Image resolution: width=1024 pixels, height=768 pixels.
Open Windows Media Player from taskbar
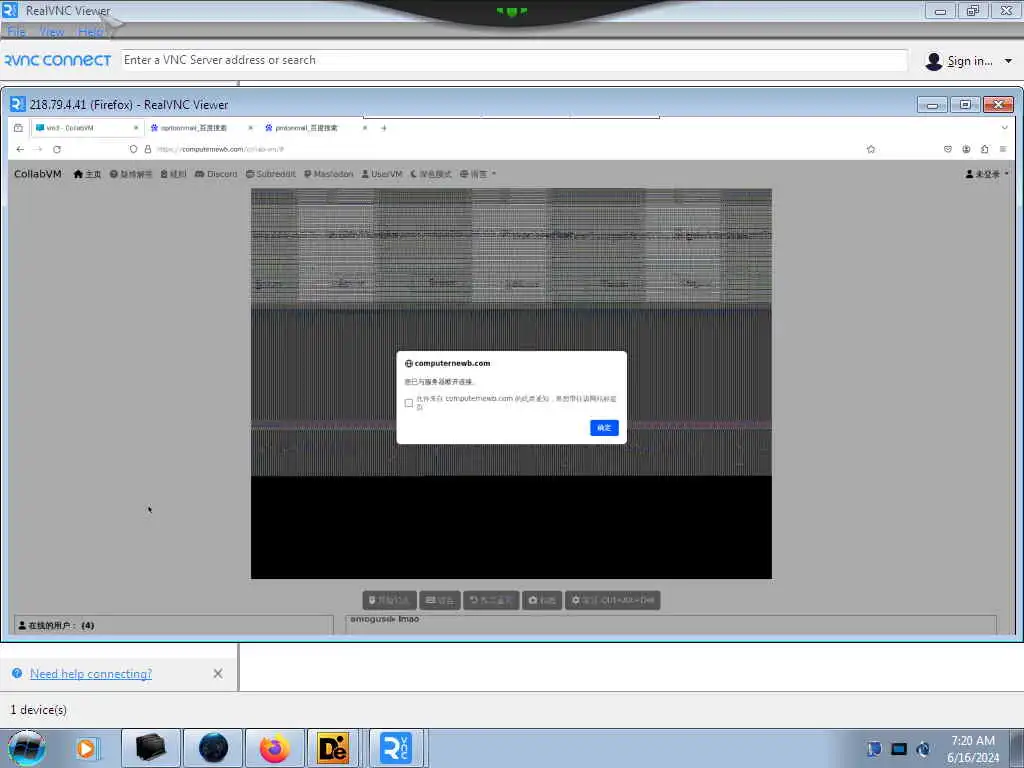86,748
